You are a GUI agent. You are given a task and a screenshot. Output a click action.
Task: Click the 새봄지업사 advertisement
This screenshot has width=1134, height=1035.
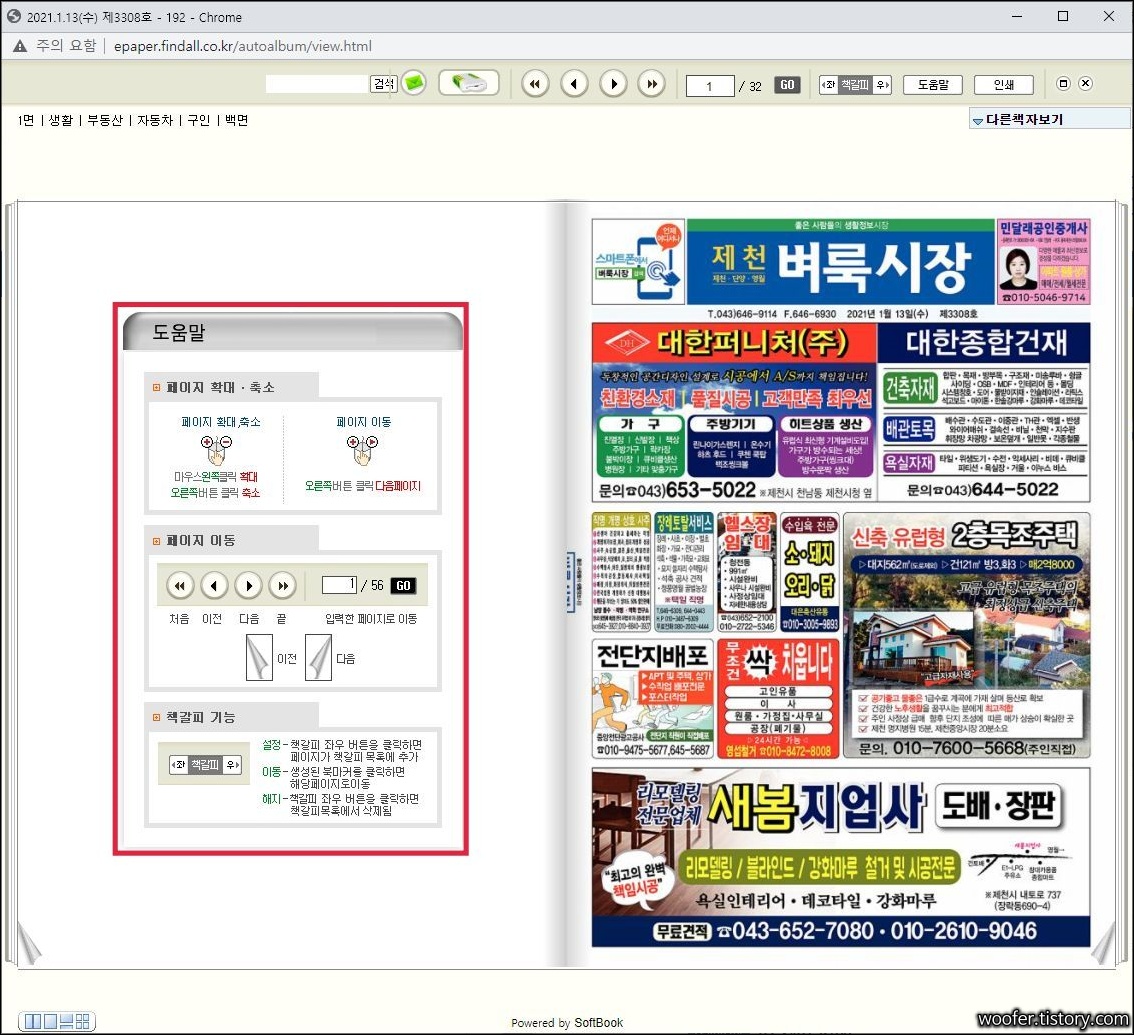click(x=840, y=857)
